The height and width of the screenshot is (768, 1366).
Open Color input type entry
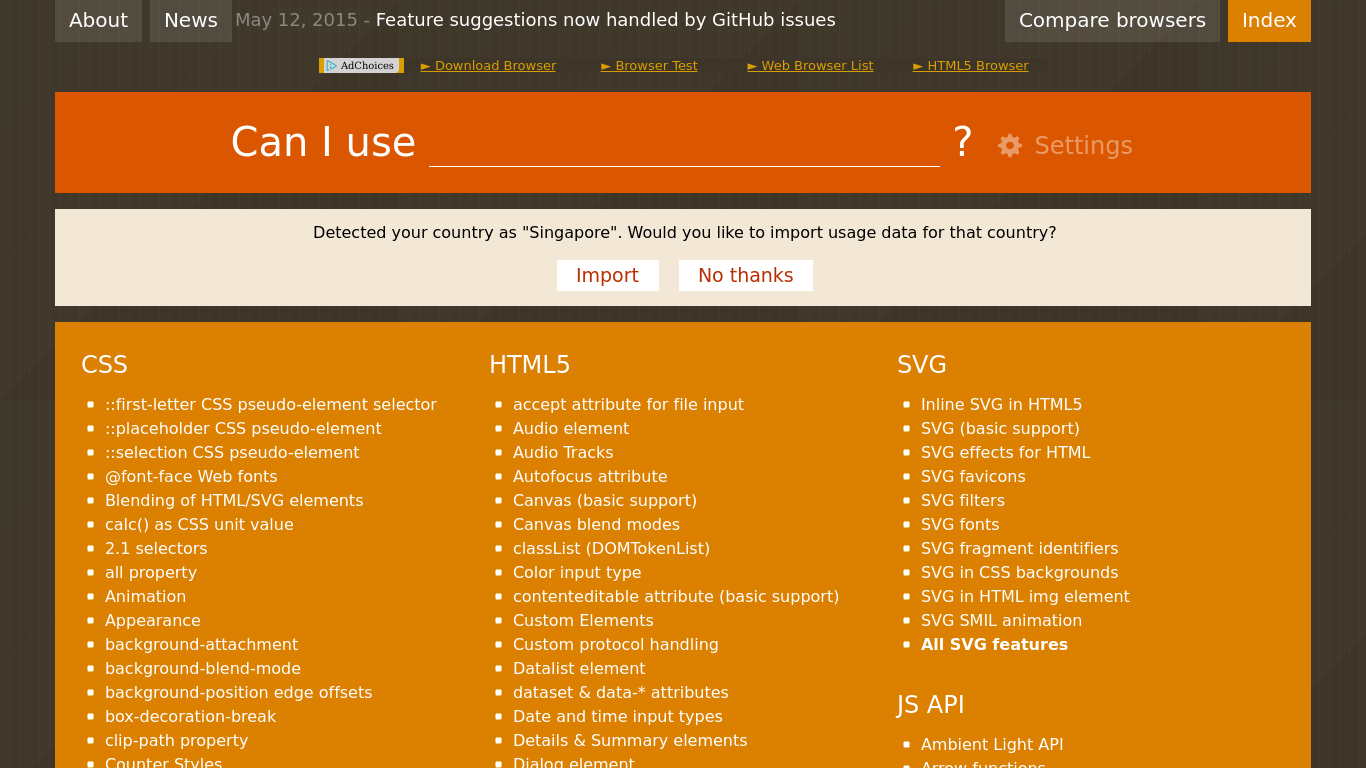(577, 573)
